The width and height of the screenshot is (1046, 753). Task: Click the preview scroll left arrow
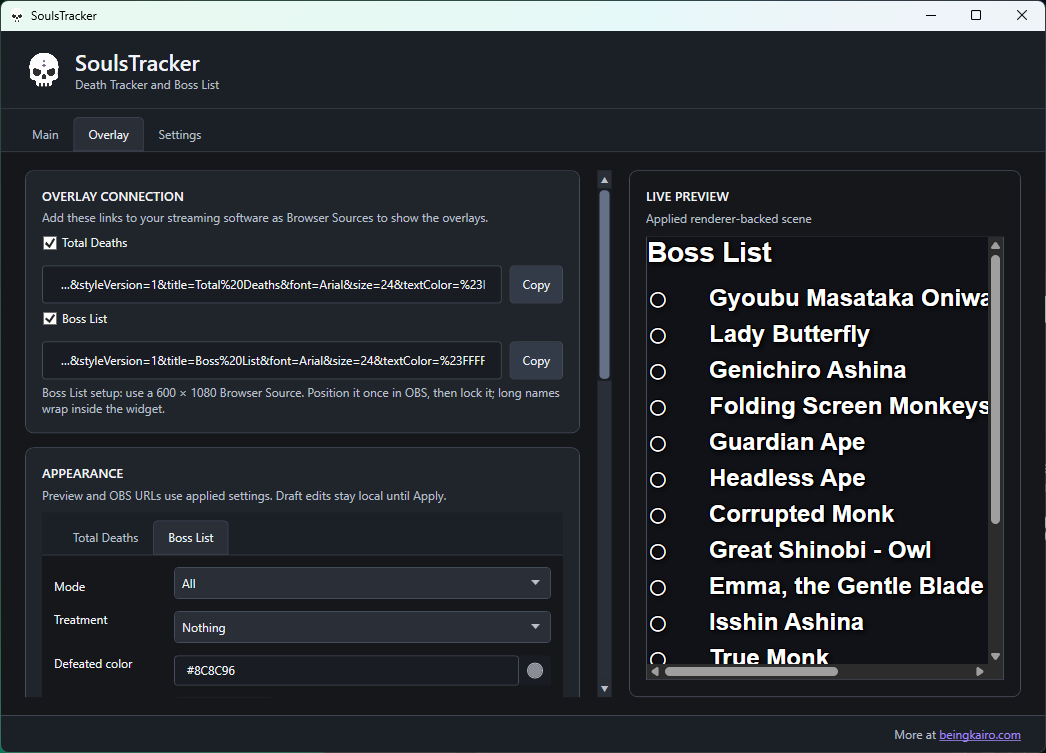point(654,672)
